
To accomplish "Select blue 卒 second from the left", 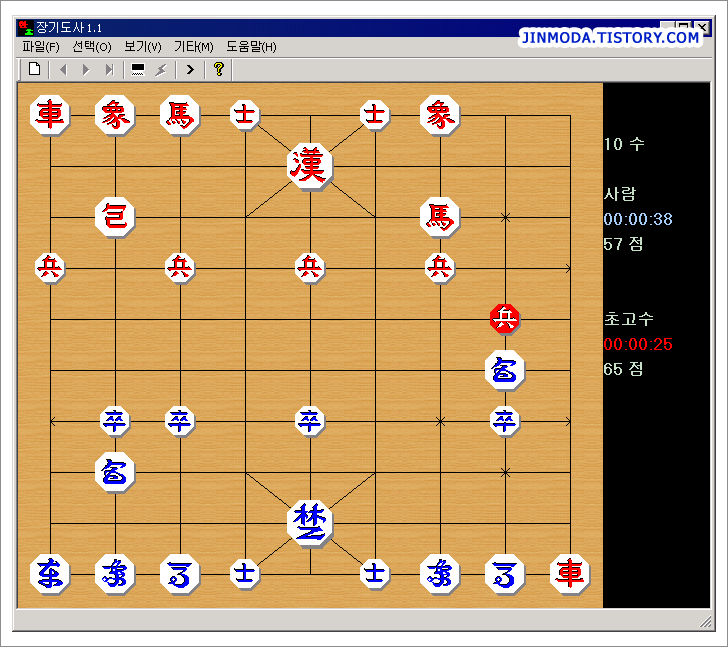I will 180,421.
